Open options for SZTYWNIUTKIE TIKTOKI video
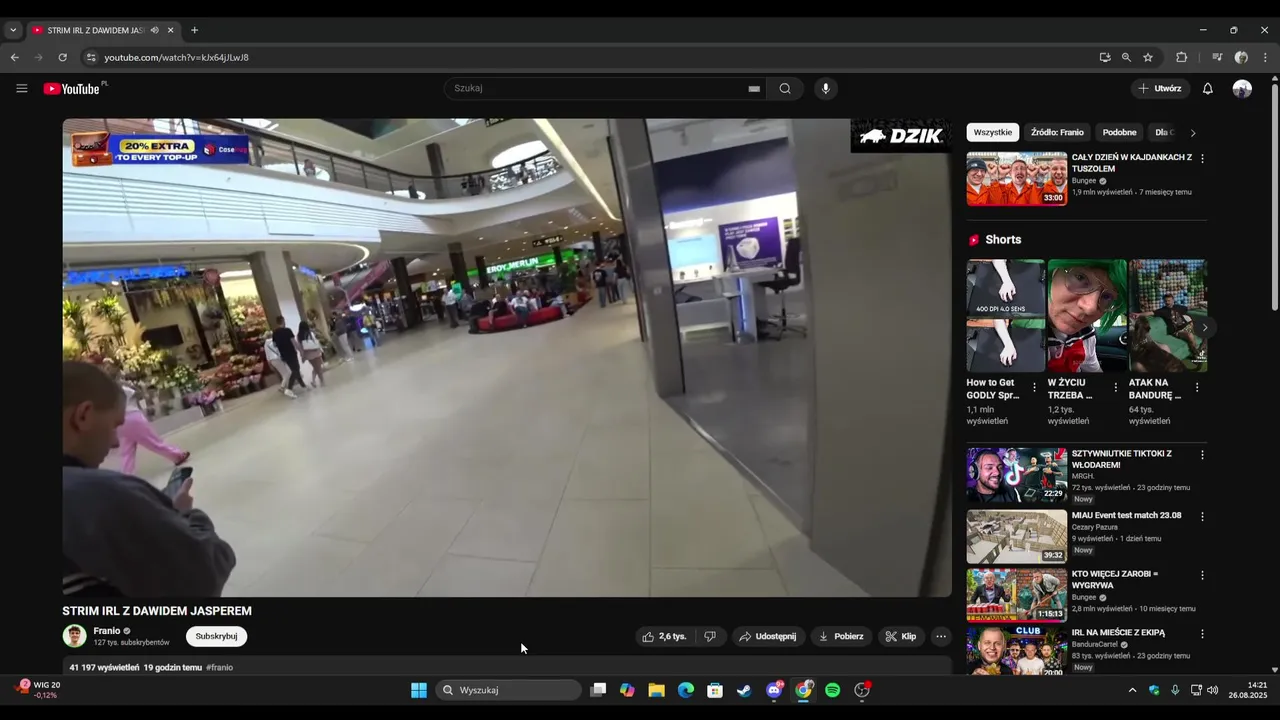Image resolution: width=1280 pixels, height=720 pixels. point(1202,454)
